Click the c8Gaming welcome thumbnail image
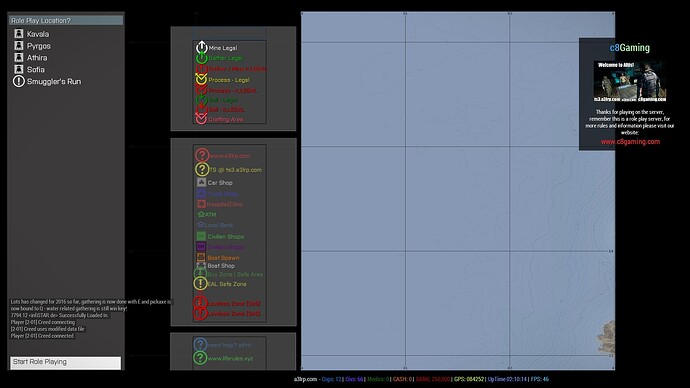Screen dimensions: 690x388 [x=630, y=81]
